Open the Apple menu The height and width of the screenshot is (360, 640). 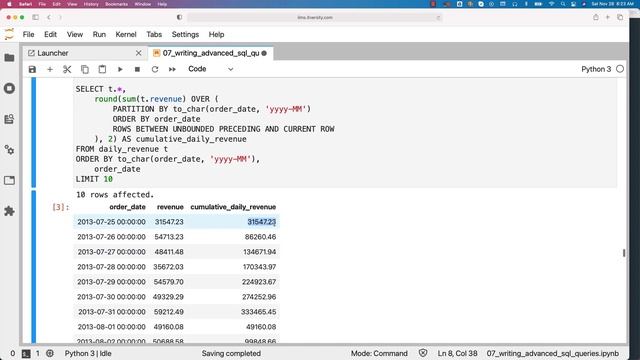click(x=9, y=4)
